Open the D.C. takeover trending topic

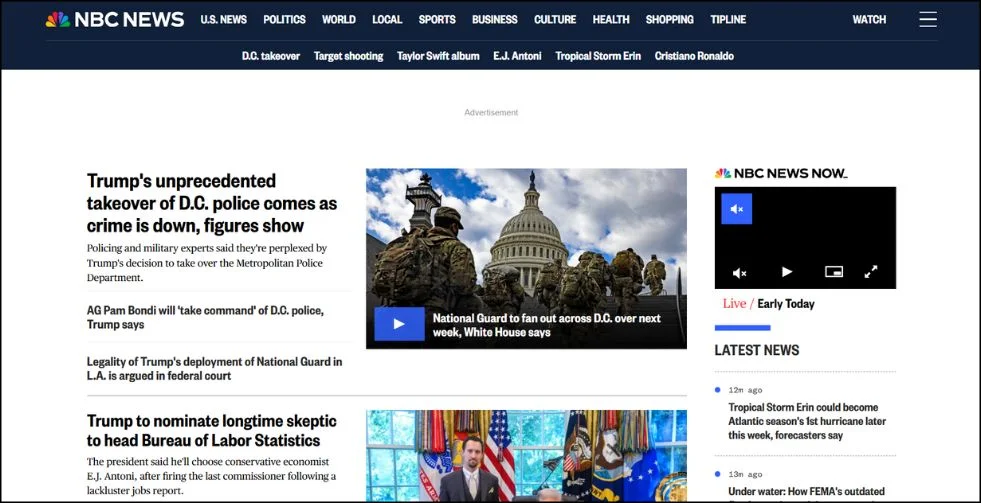pos(271,56)
